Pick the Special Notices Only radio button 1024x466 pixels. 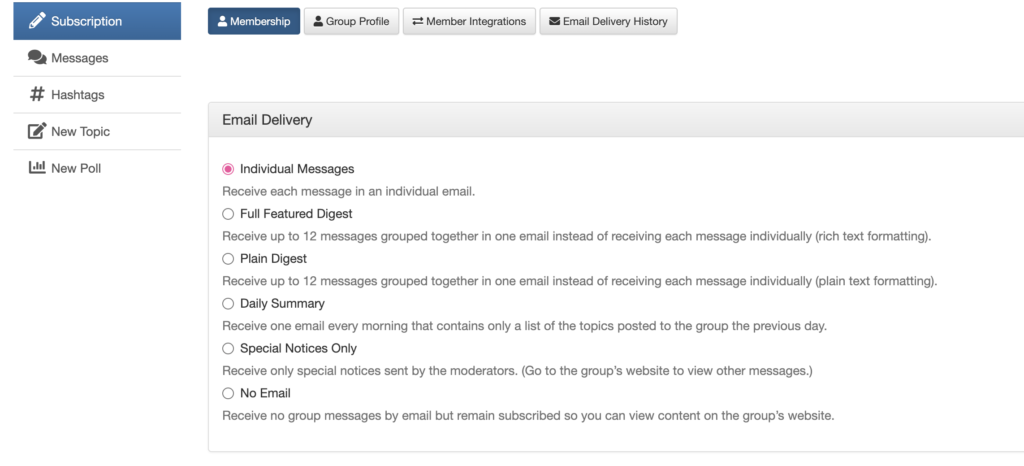228,349
